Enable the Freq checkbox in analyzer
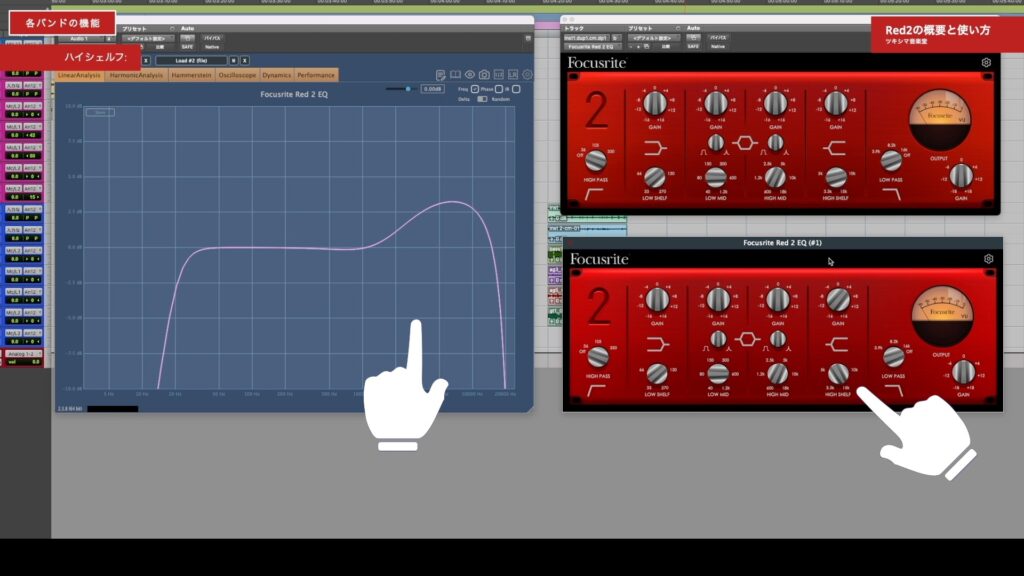Image resolution: width=1024 pixels, height=576 pixels. [x=475, y=89]
